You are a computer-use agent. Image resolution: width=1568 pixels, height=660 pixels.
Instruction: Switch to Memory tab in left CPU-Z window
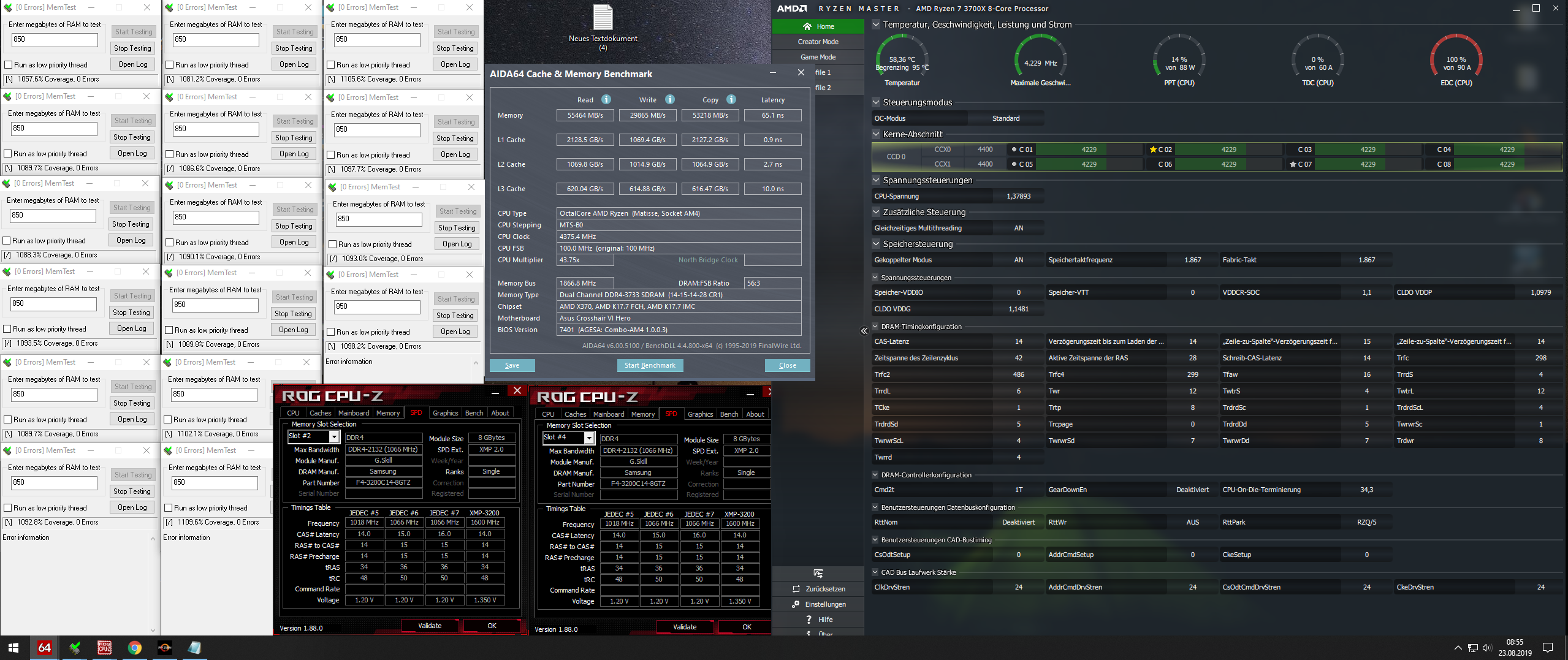click(388, 413)
